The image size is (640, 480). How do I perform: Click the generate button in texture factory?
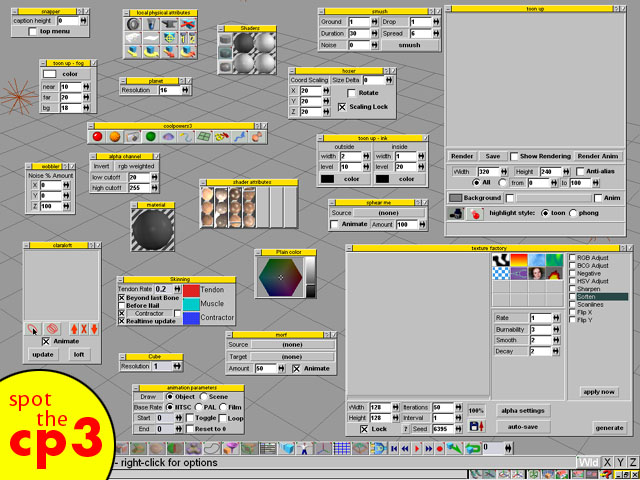click(609, 428)
